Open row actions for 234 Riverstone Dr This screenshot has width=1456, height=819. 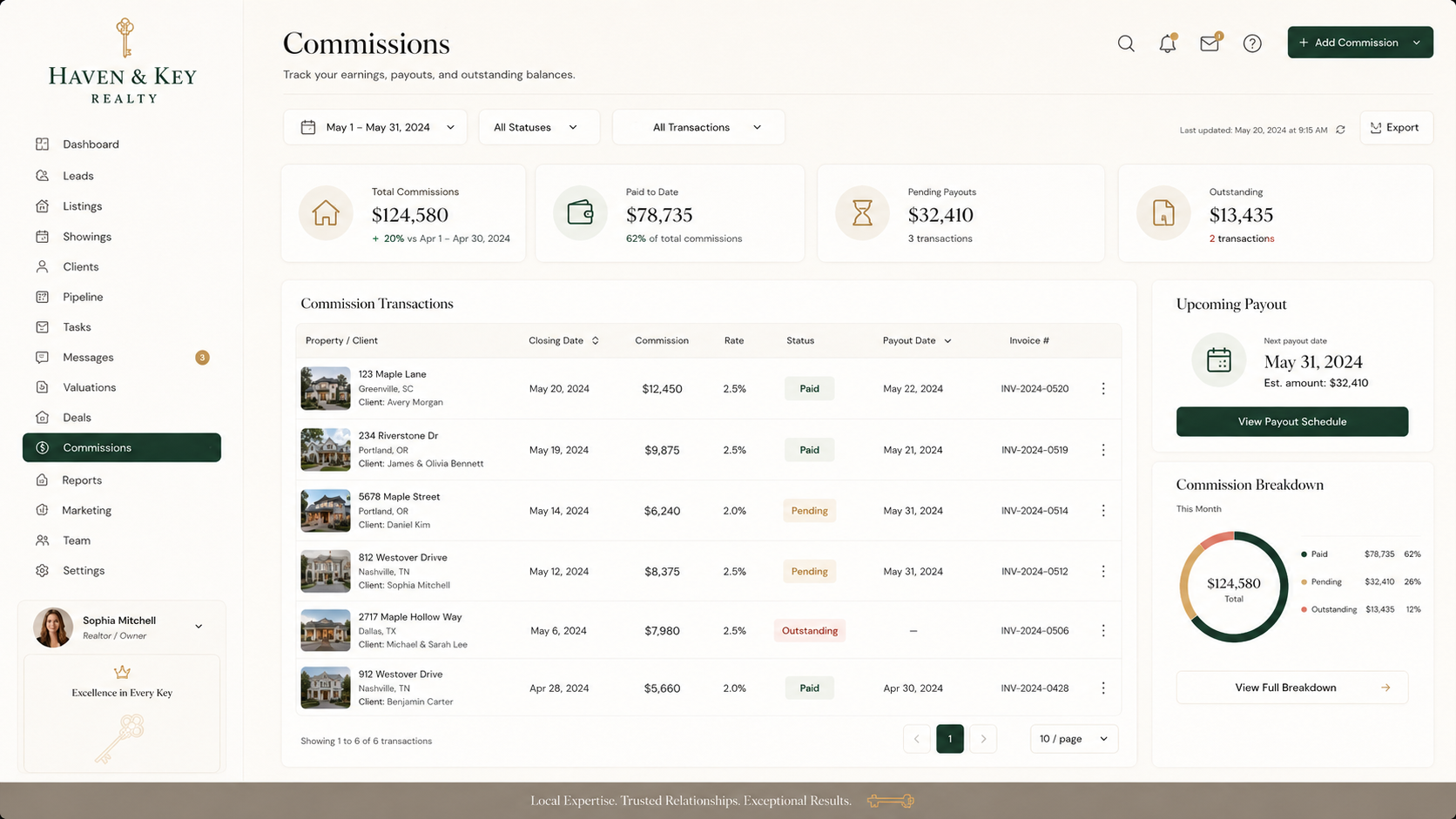tap(1103, 450)
